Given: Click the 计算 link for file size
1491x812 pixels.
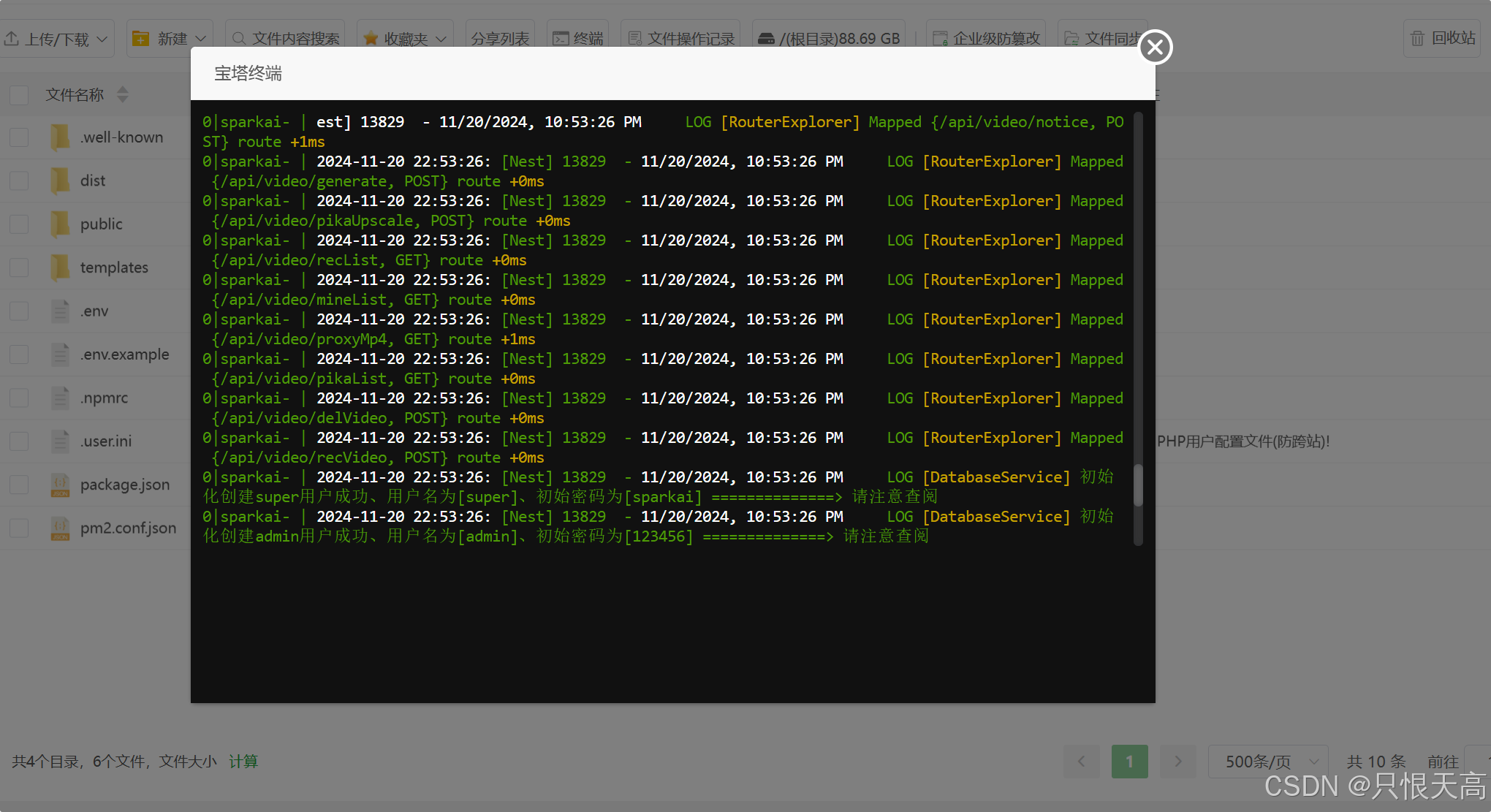Looking at the screenshot, I should (x=243, y=762).
